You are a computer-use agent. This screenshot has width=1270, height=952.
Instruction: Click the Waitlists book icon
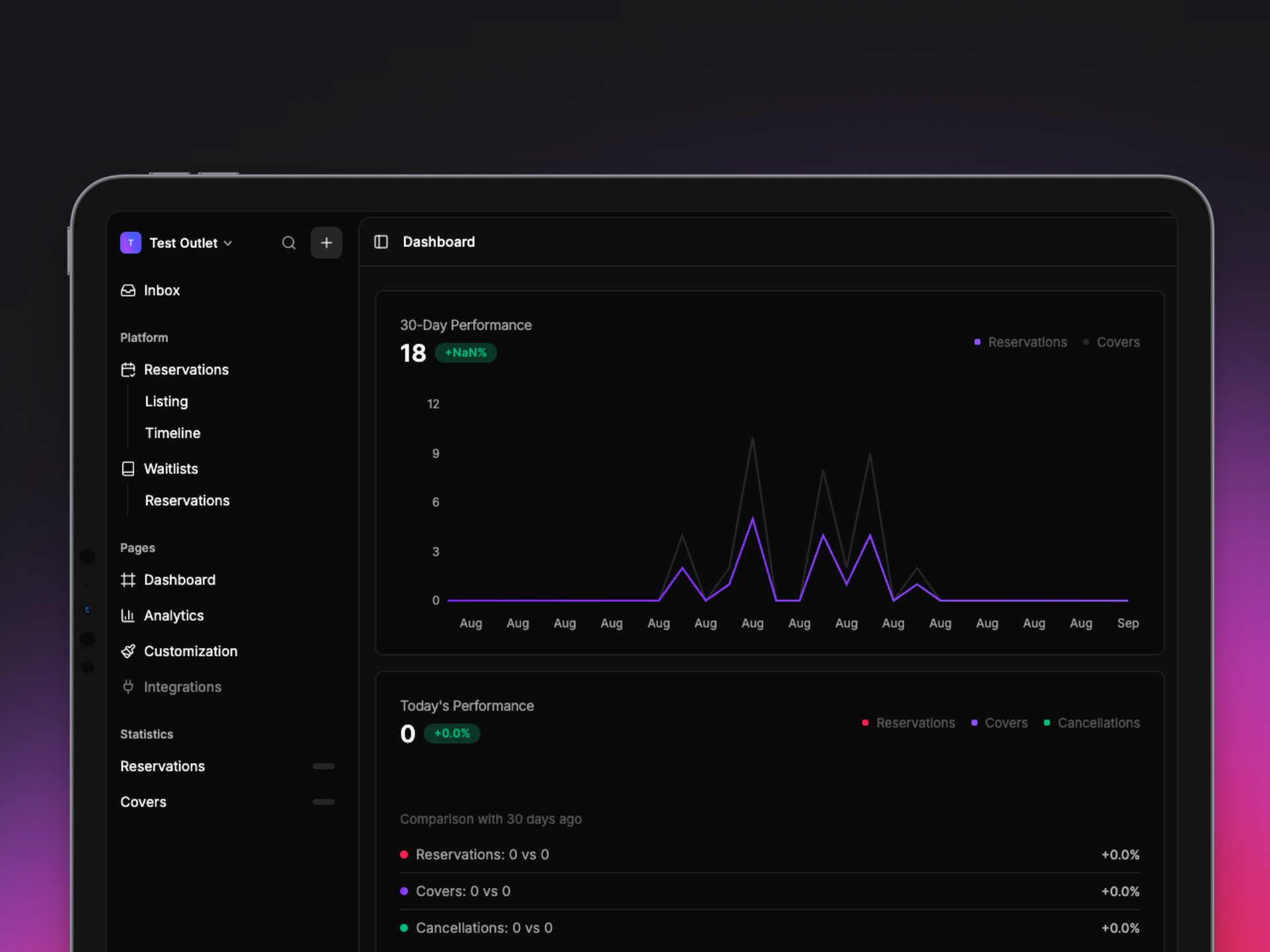[x=128, y=469]
